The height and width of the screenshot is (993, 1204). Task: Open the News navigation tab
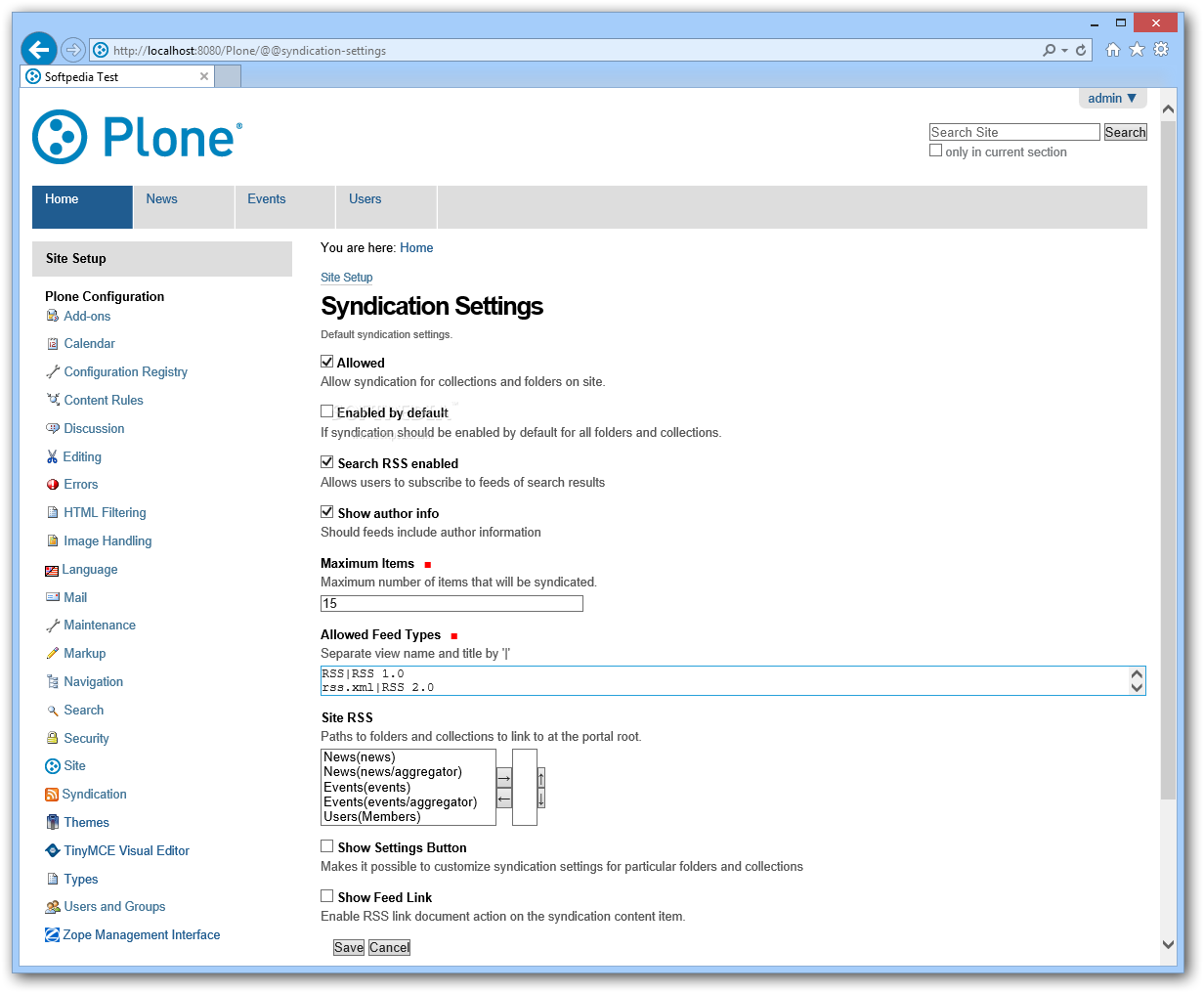184,207
